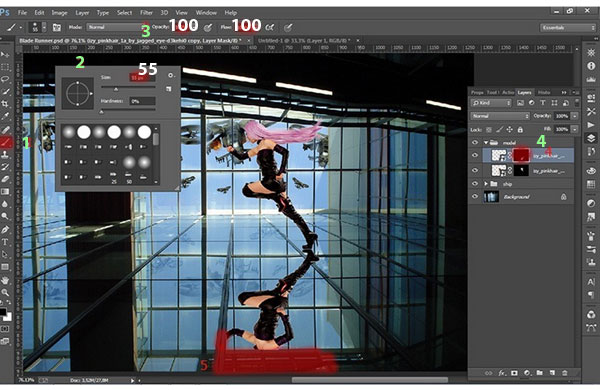Open the brush panel toggle icon in options bar
Screen dimensions: 600x390
(57, 28)
